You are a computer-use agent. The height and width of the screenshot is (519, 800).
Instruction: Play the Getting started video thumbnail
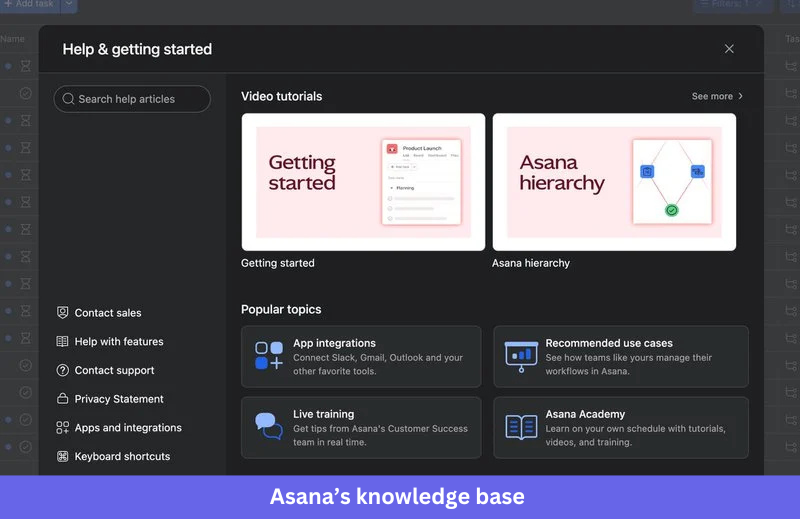coord(363,182)
